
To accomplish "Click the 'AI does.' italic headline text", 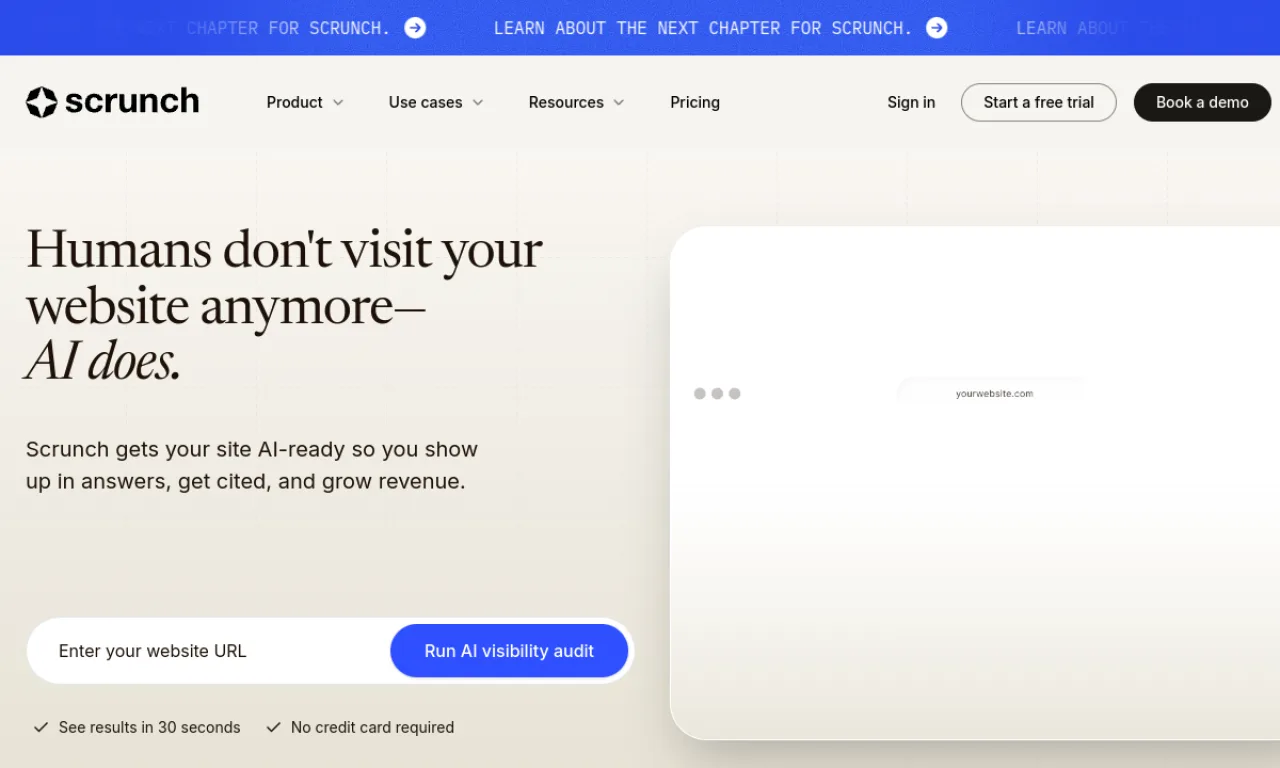I will click(x=103, y=361).
